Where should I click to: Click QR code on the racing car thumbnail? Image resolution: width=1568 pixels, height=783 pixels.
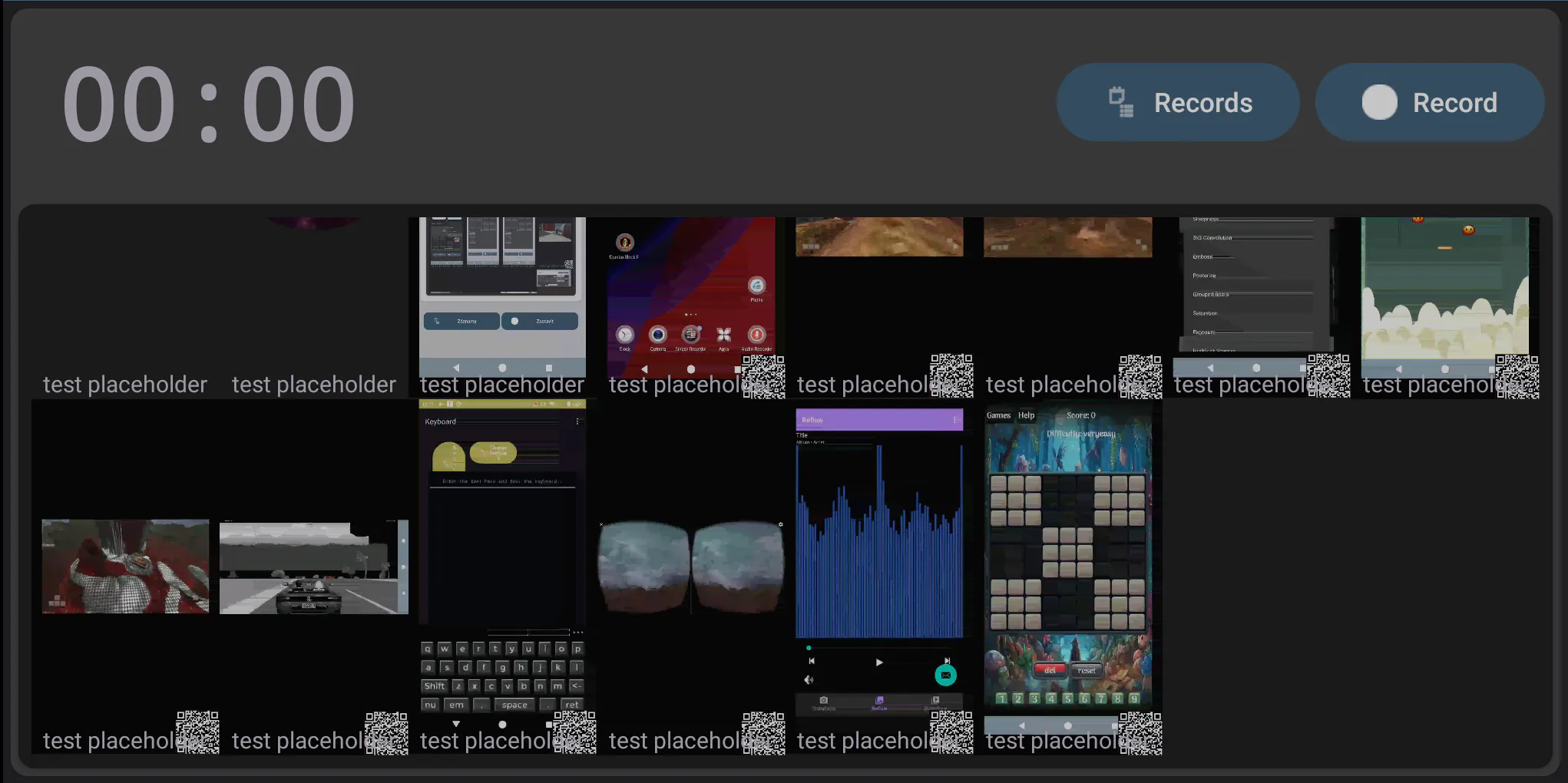(386, 733)
